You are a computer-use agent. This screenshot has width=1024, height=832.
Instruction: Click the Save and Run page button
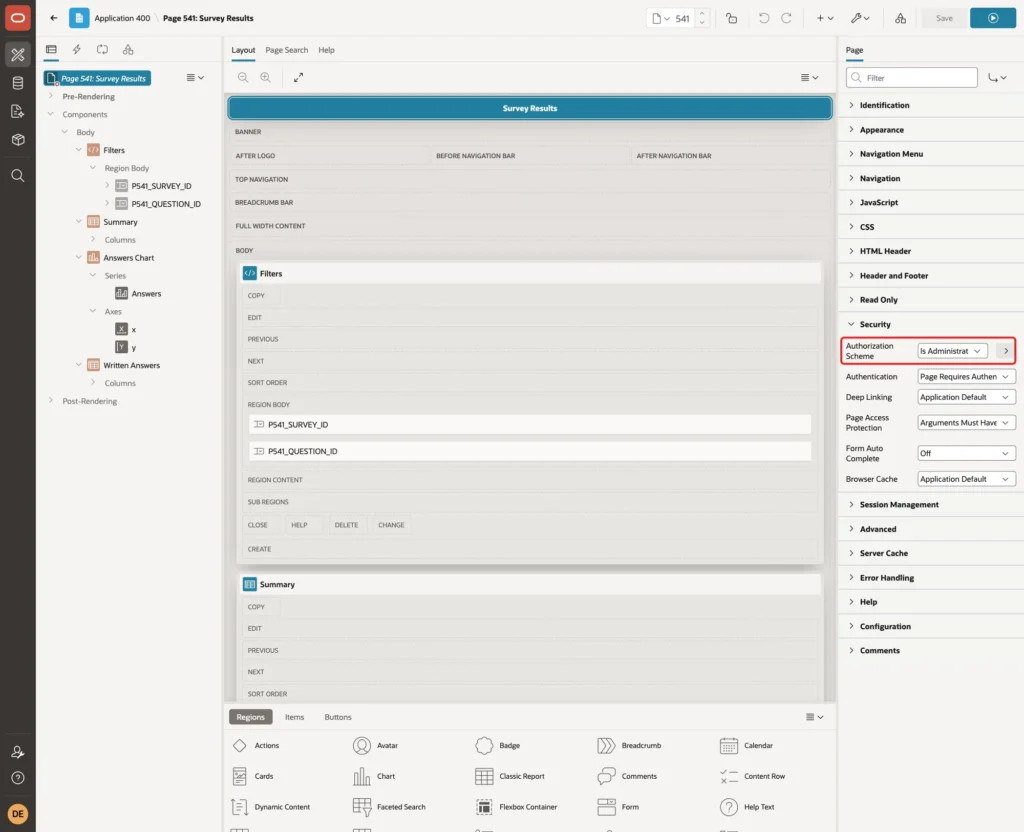tap(993, 18)
